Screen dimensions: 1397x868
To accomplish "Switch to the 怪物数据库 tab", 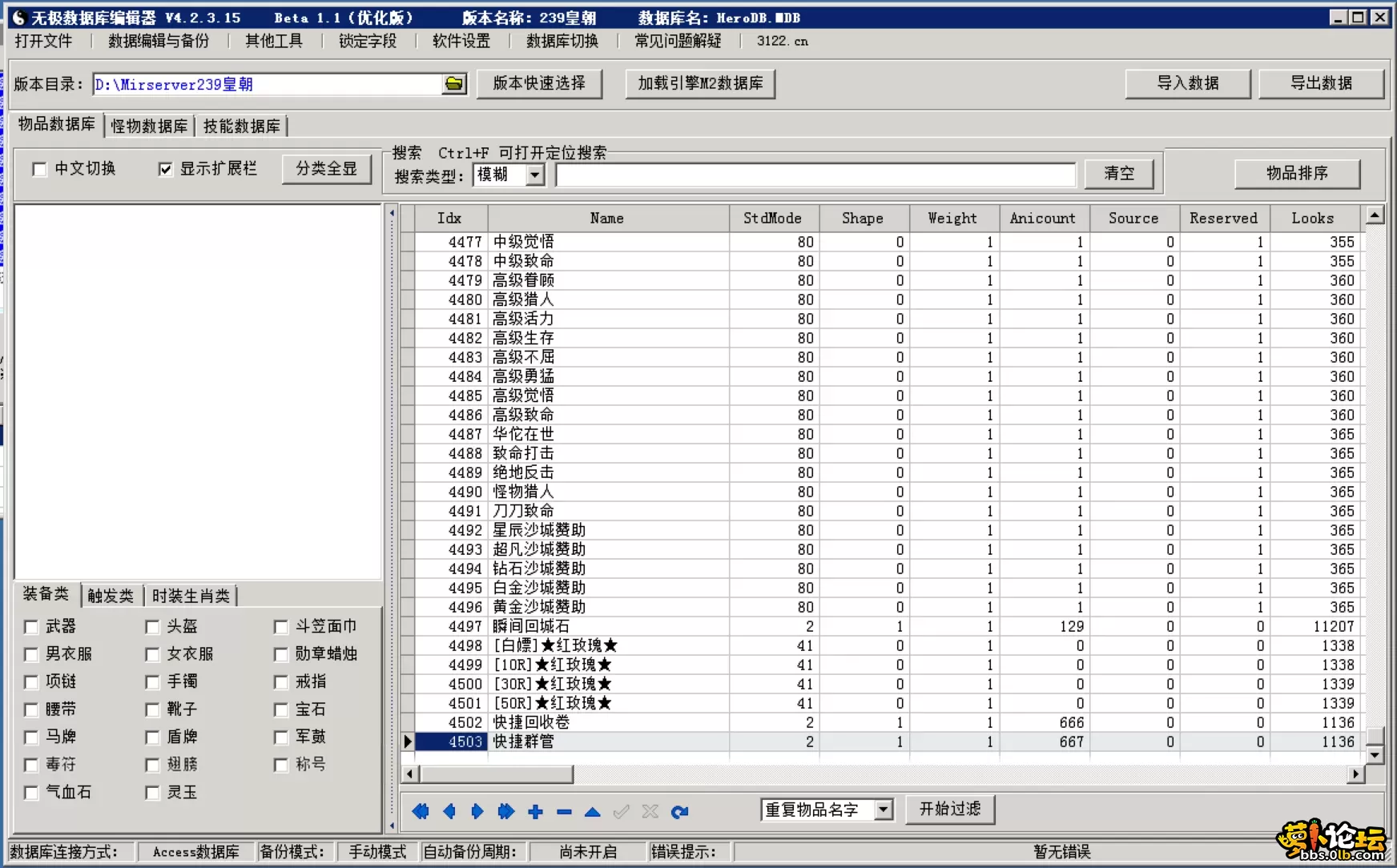I will pyautogui.click(x=150, y=127).
